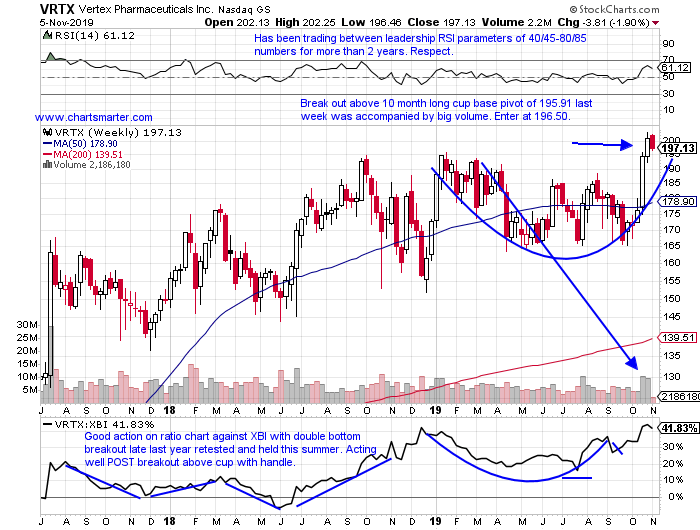Image resolution: width=700 pixels, height=530 pixels.
Task: Click the short blue horizontal line on ratio chart
Action: (578, 477)
